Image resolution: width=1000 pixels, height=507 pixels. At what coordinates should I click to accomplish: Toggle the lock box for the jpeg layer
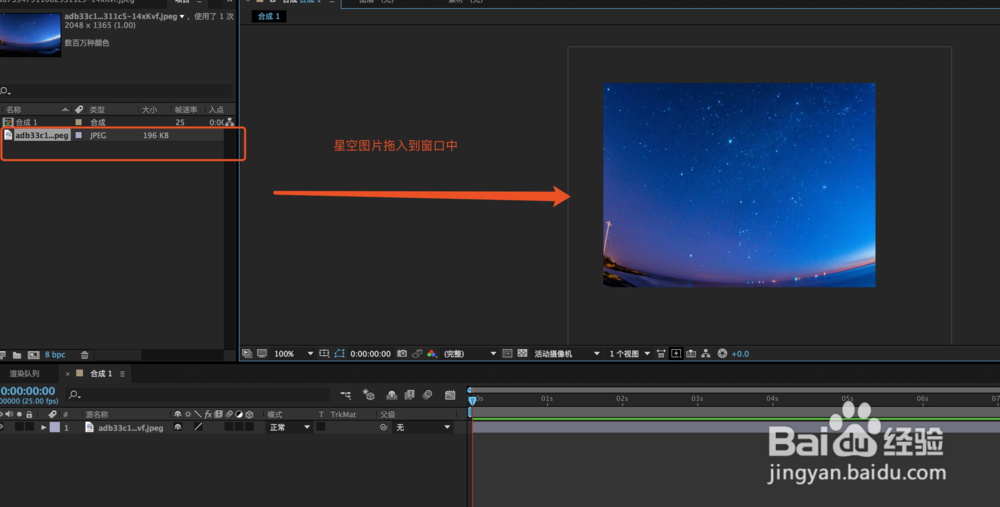29,427
